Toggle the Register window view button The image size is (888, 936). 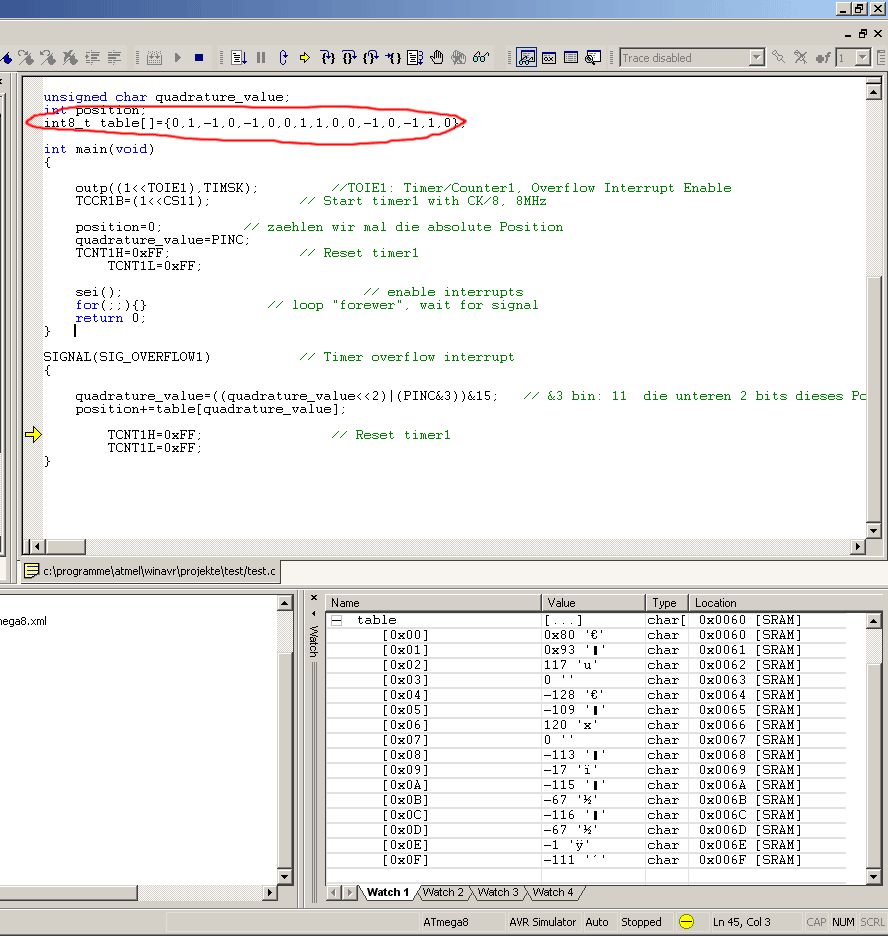coord(549,58)
